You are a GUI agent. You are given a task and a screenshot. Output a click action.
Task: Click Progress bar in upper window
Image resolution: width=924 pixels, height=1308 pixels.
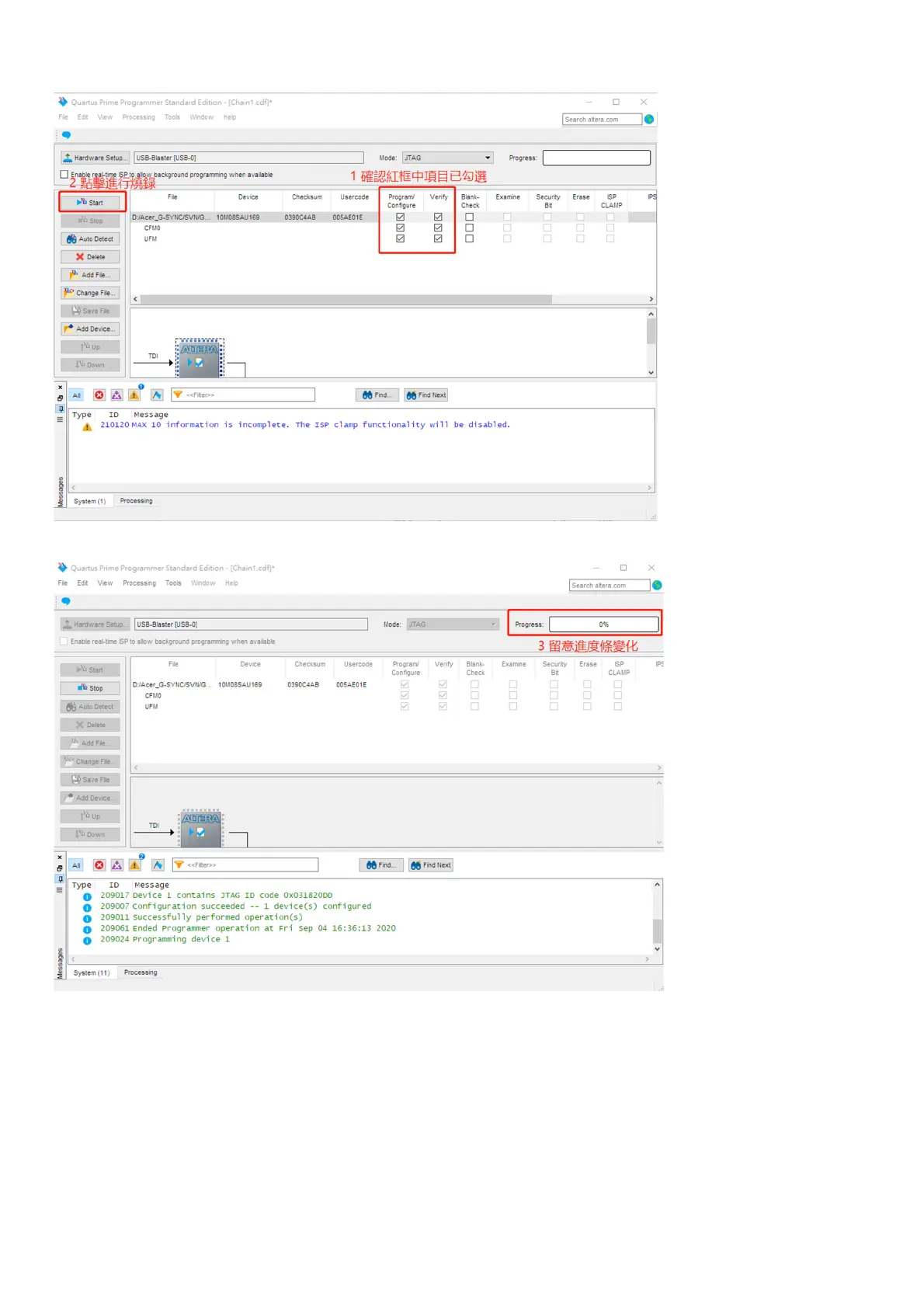point(596,158)
